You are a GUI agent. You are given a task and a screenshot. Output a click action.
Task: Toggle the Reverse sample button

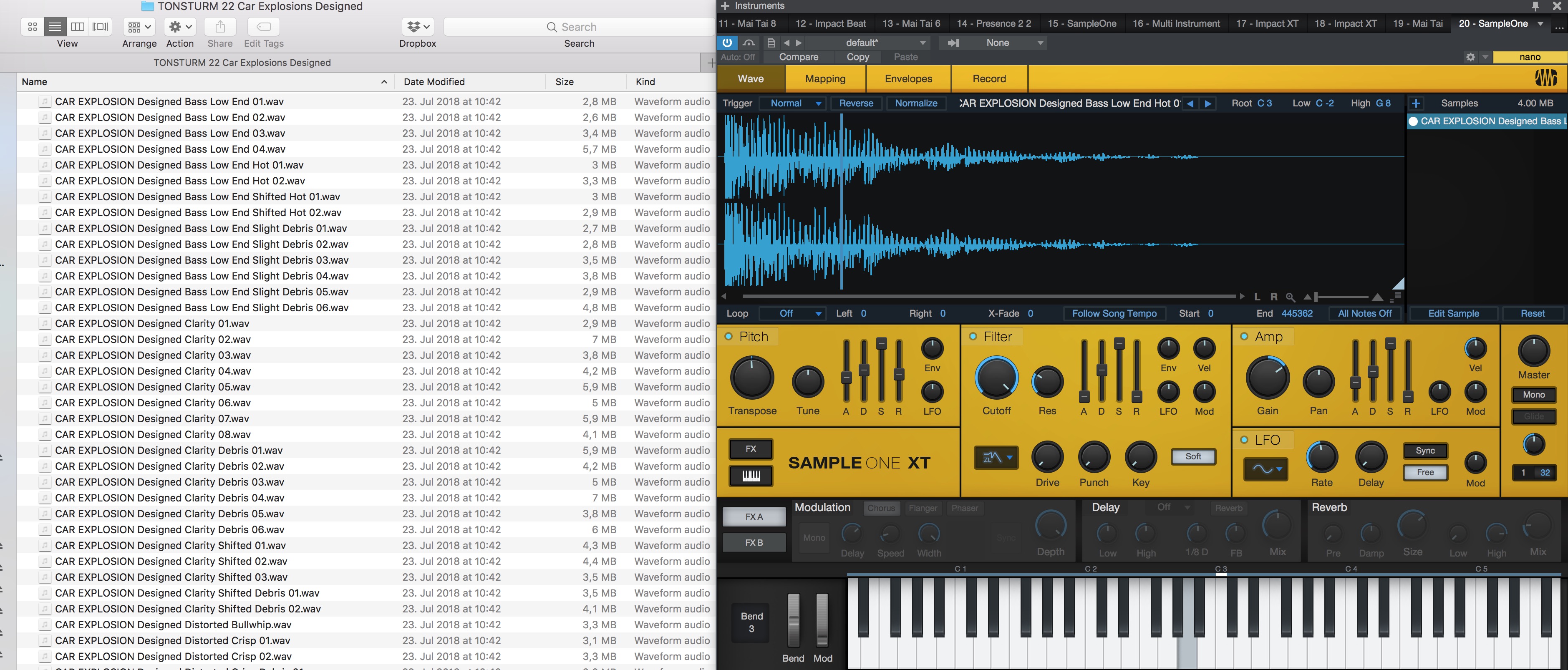point(856,103)
